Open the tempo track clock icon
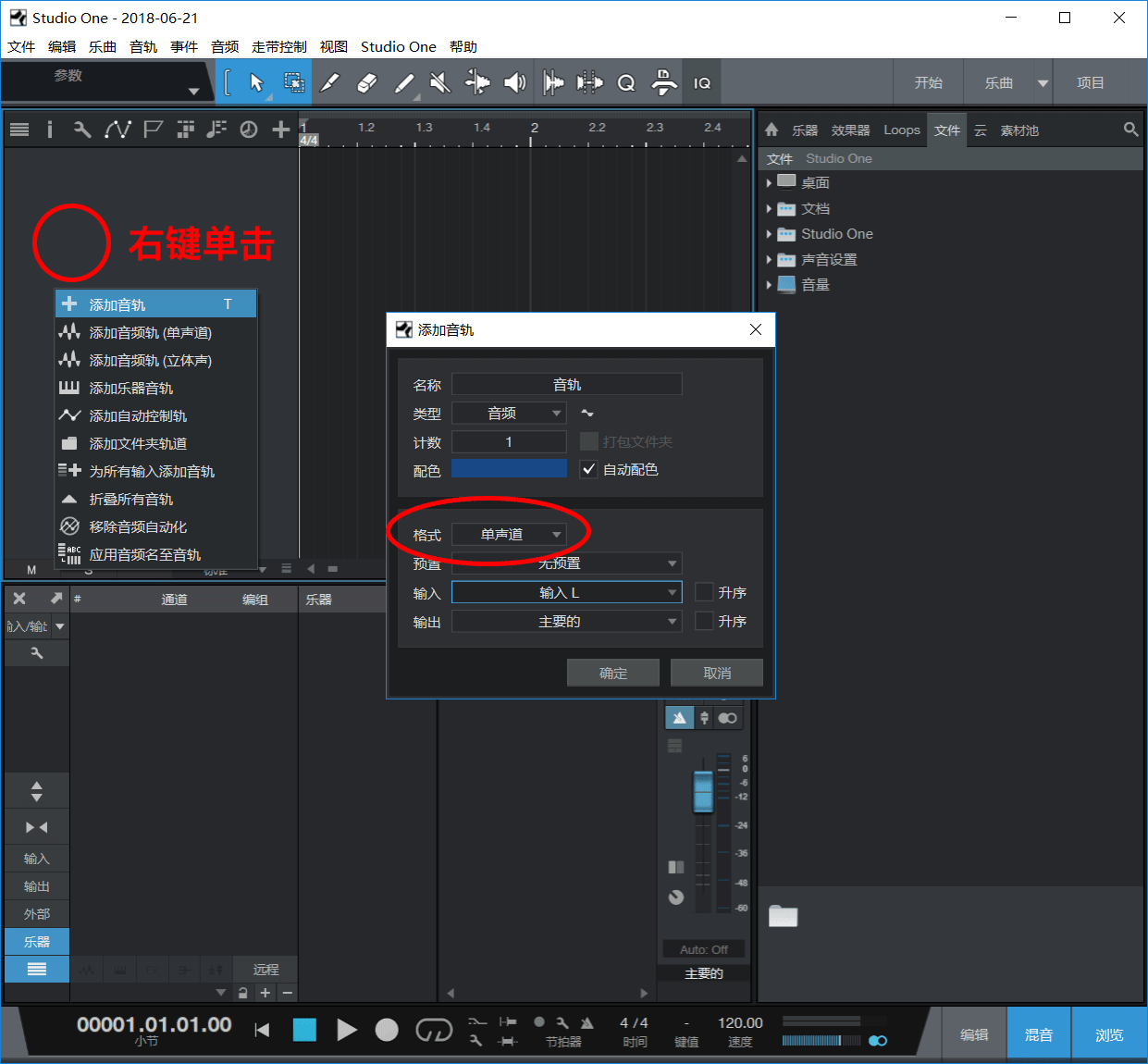Viewport: 1148px width, 1064px height. 249,130
